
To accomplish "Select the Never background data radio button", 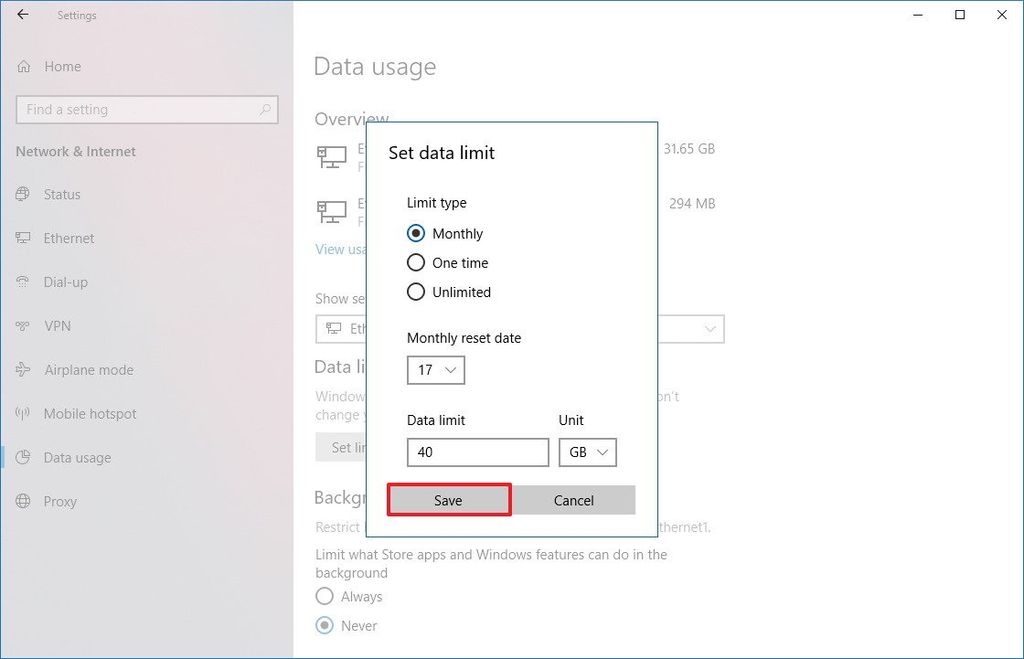I will 324,625.
